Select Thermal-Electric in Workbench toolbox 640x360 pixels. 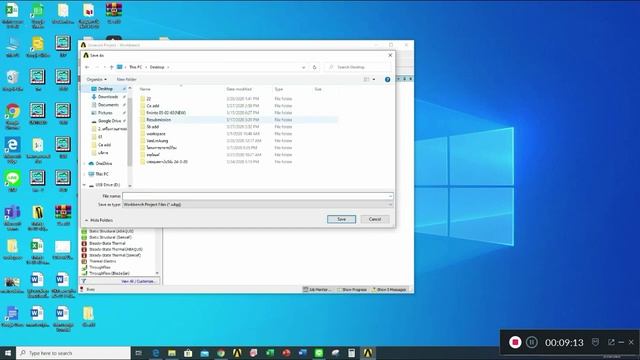point(102,261)
